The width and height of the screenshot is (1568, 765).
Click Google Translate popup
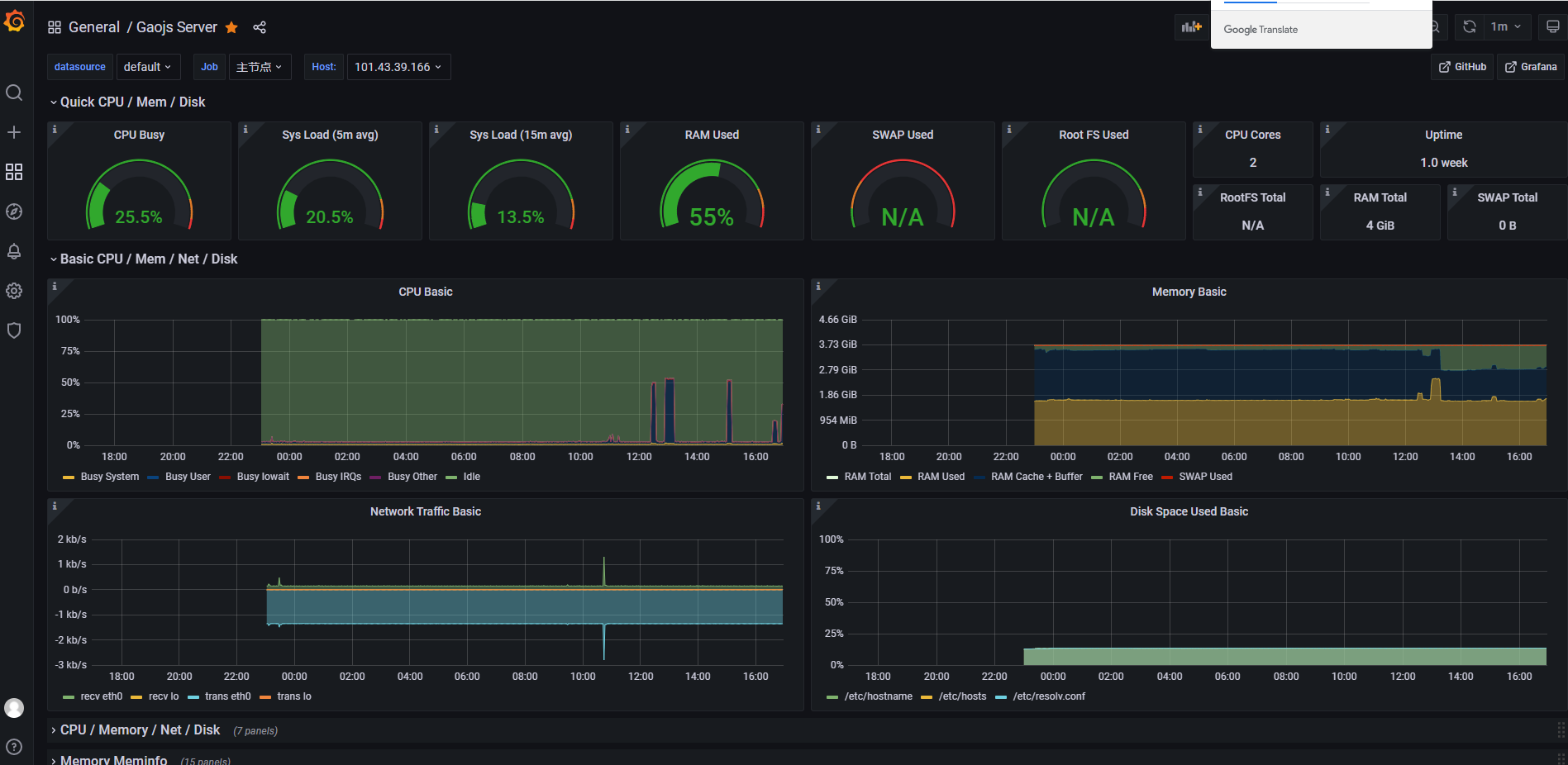[x=1321, y=25]
